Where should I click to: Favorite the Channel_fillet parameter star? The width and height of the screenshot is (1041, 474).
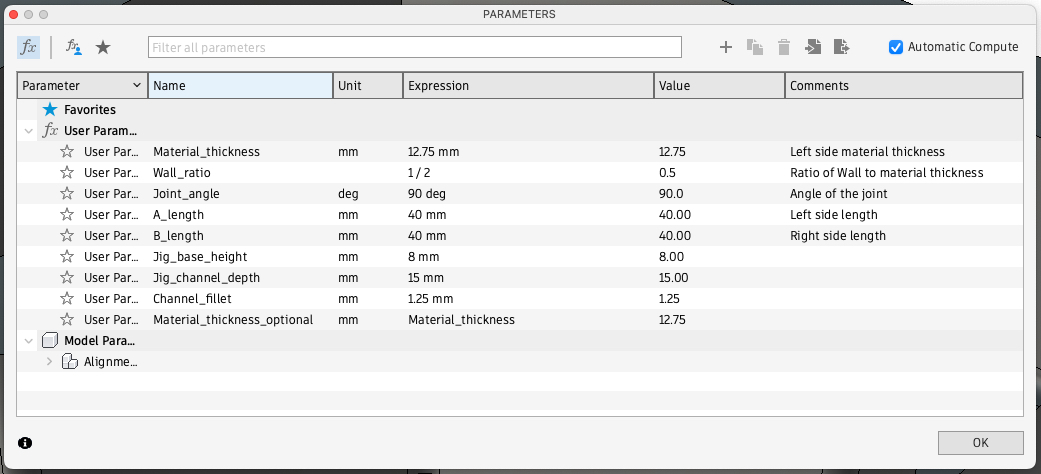(66, 299)
